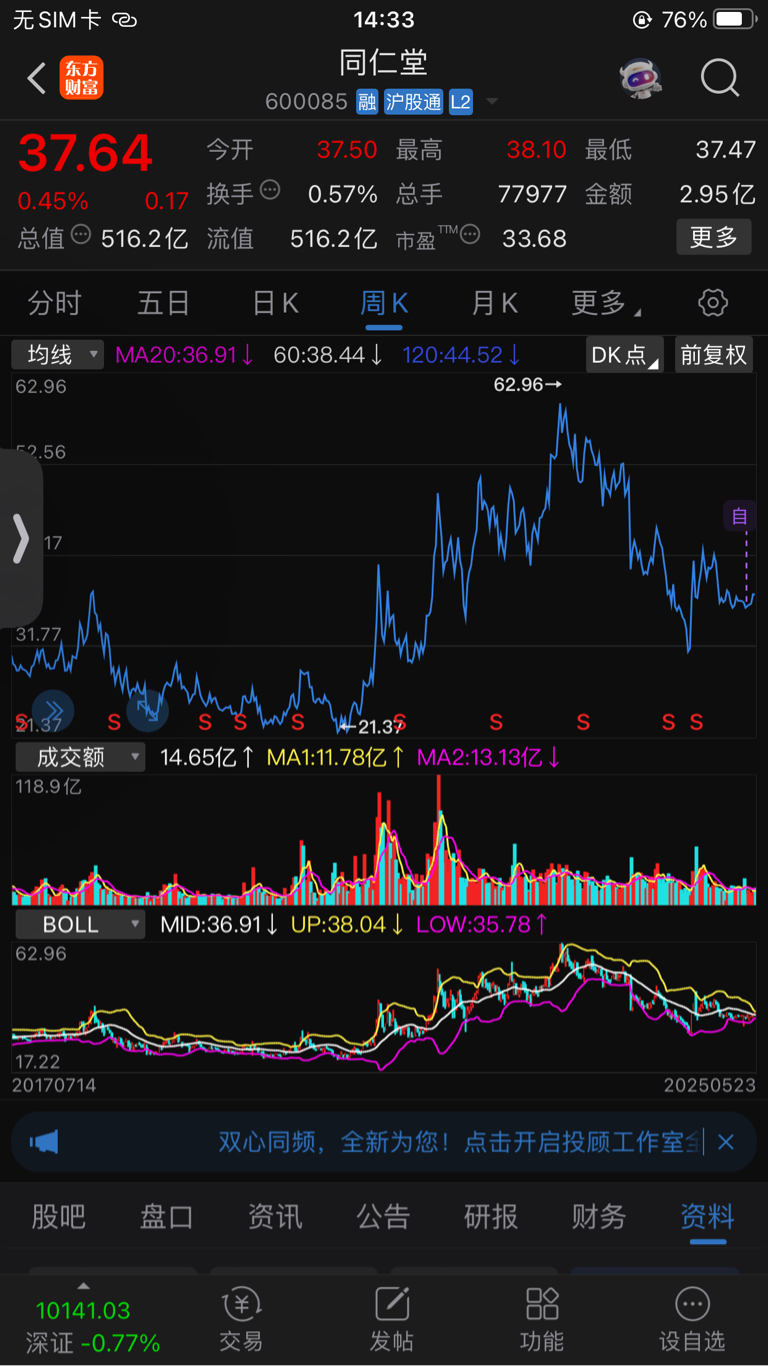Open the 成交额 indicator dropdown

[x=80, y=757]
